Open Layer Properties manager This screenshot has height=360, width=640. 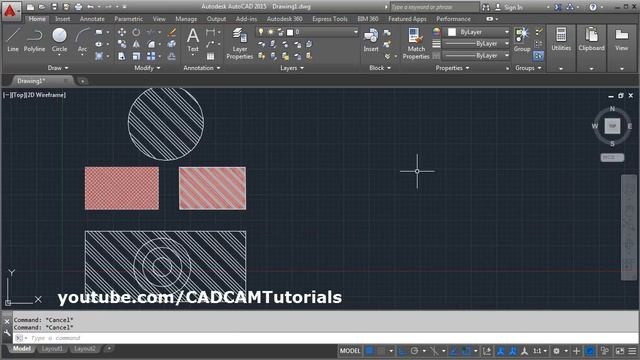pos(240,44)
